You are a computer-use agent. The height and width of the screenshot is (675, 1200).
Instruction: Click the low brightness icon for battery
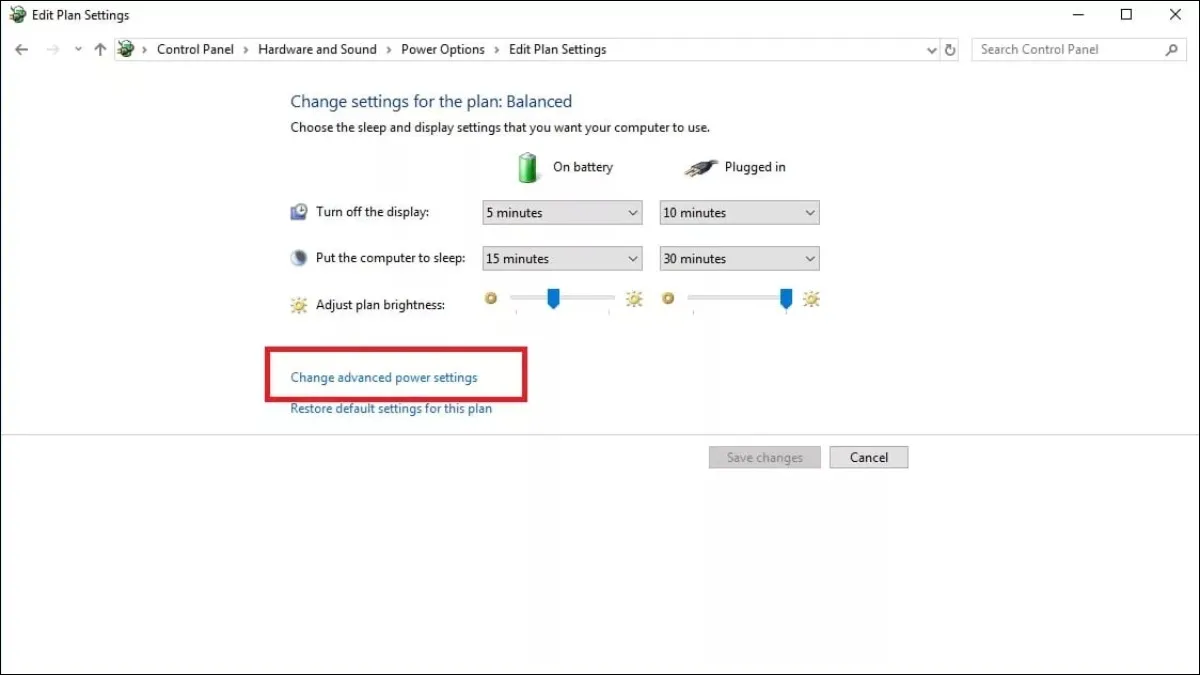(x=490, y=298)
